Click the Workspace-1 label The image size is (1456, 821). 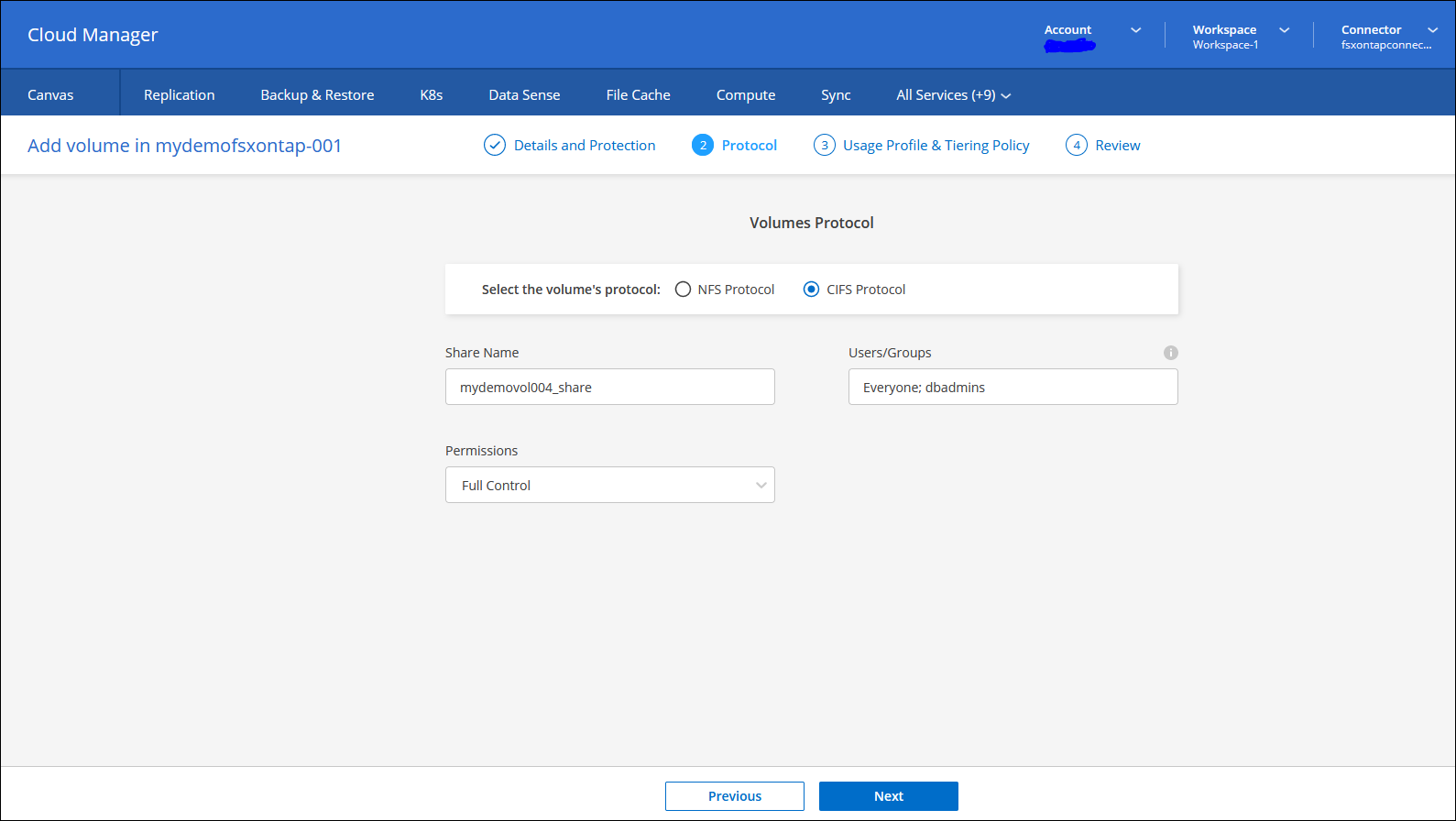1225,45
